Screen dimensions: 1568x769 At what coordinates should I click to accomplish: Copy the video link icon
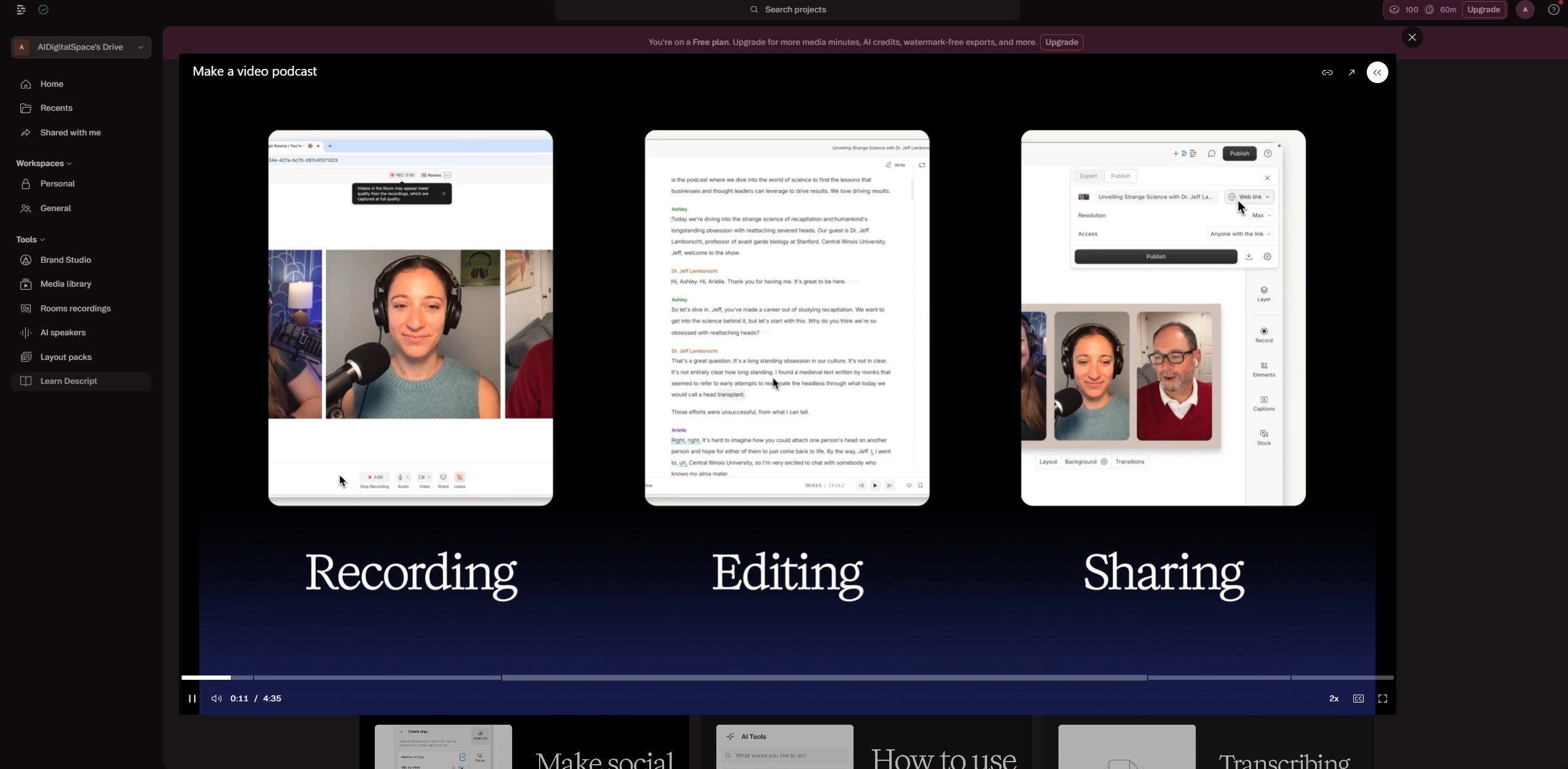point(1327,73)
